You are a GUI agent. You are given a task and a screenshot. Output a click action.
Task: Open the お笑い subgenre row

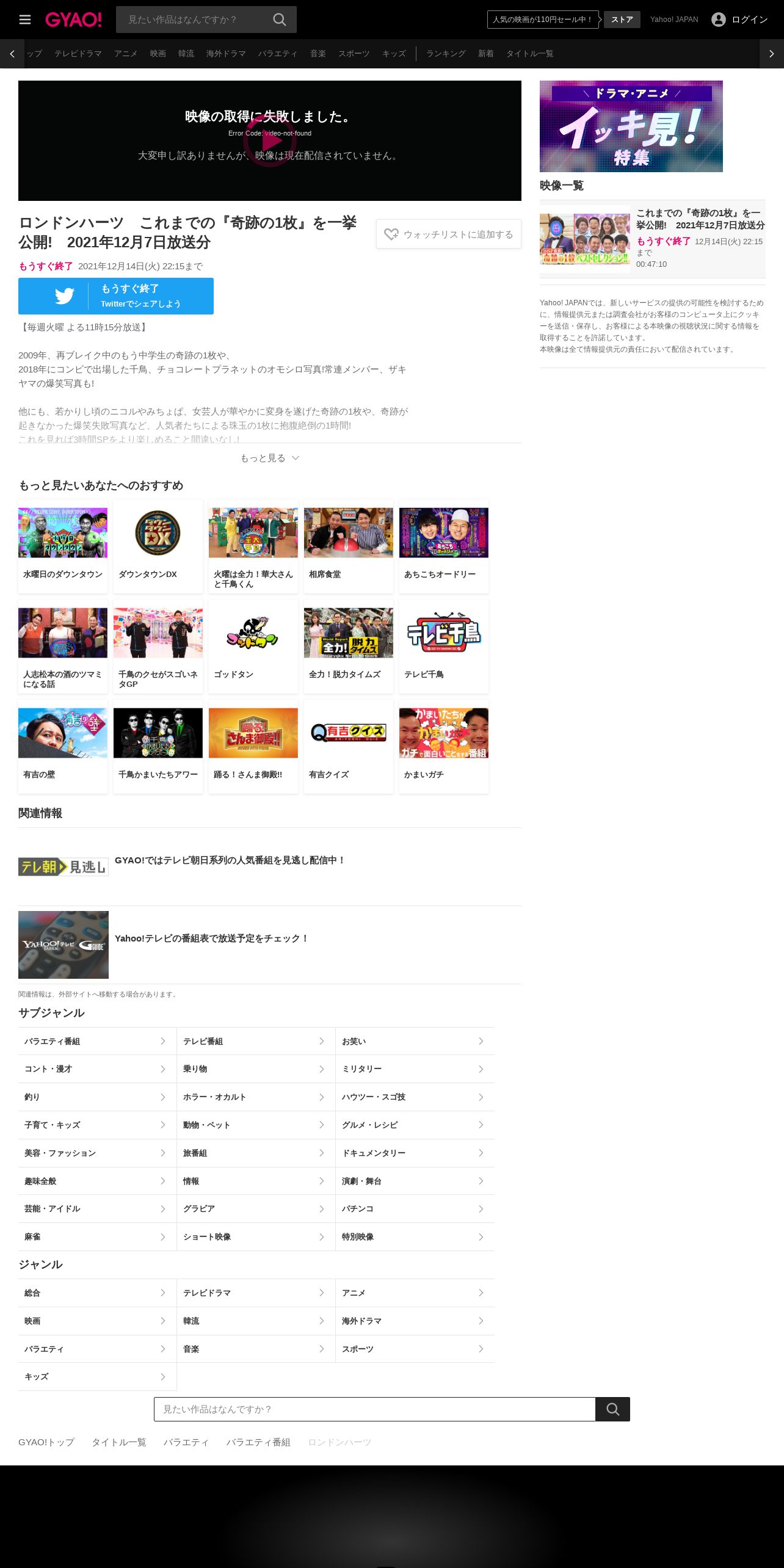[415, 1041]
